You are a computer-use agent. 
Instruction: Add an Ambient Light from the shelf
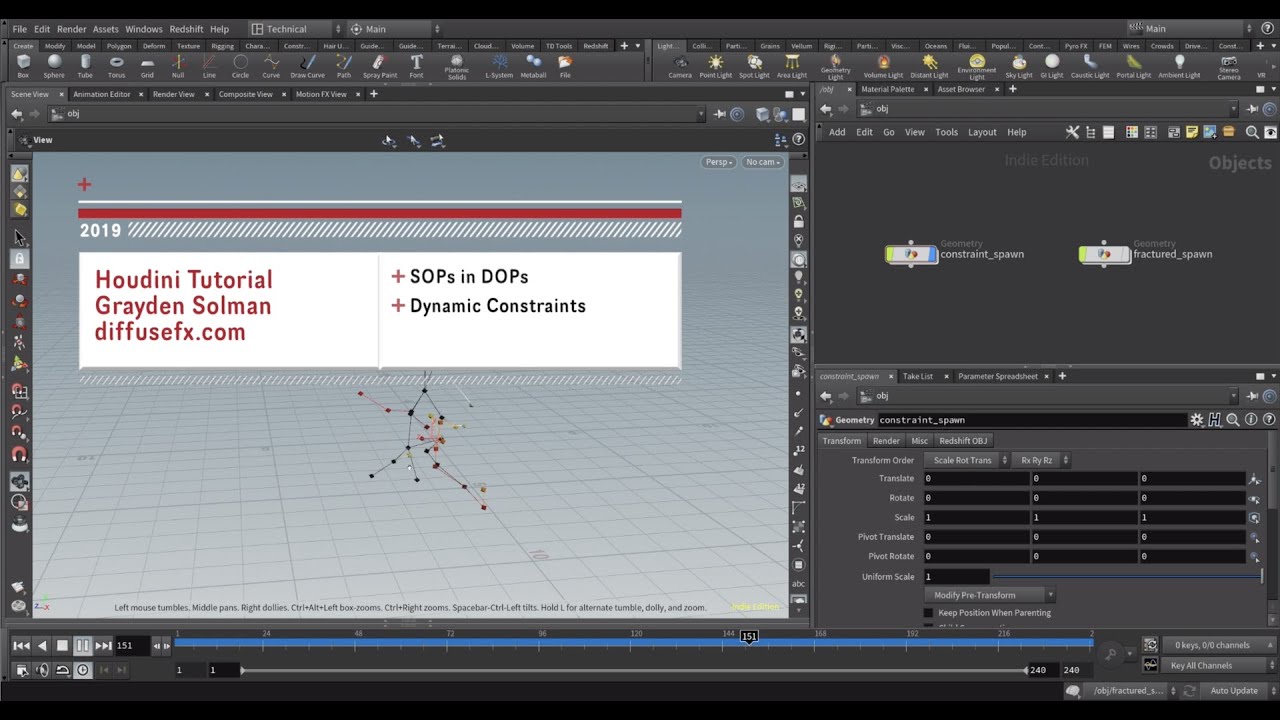[x=1178, y=66]
